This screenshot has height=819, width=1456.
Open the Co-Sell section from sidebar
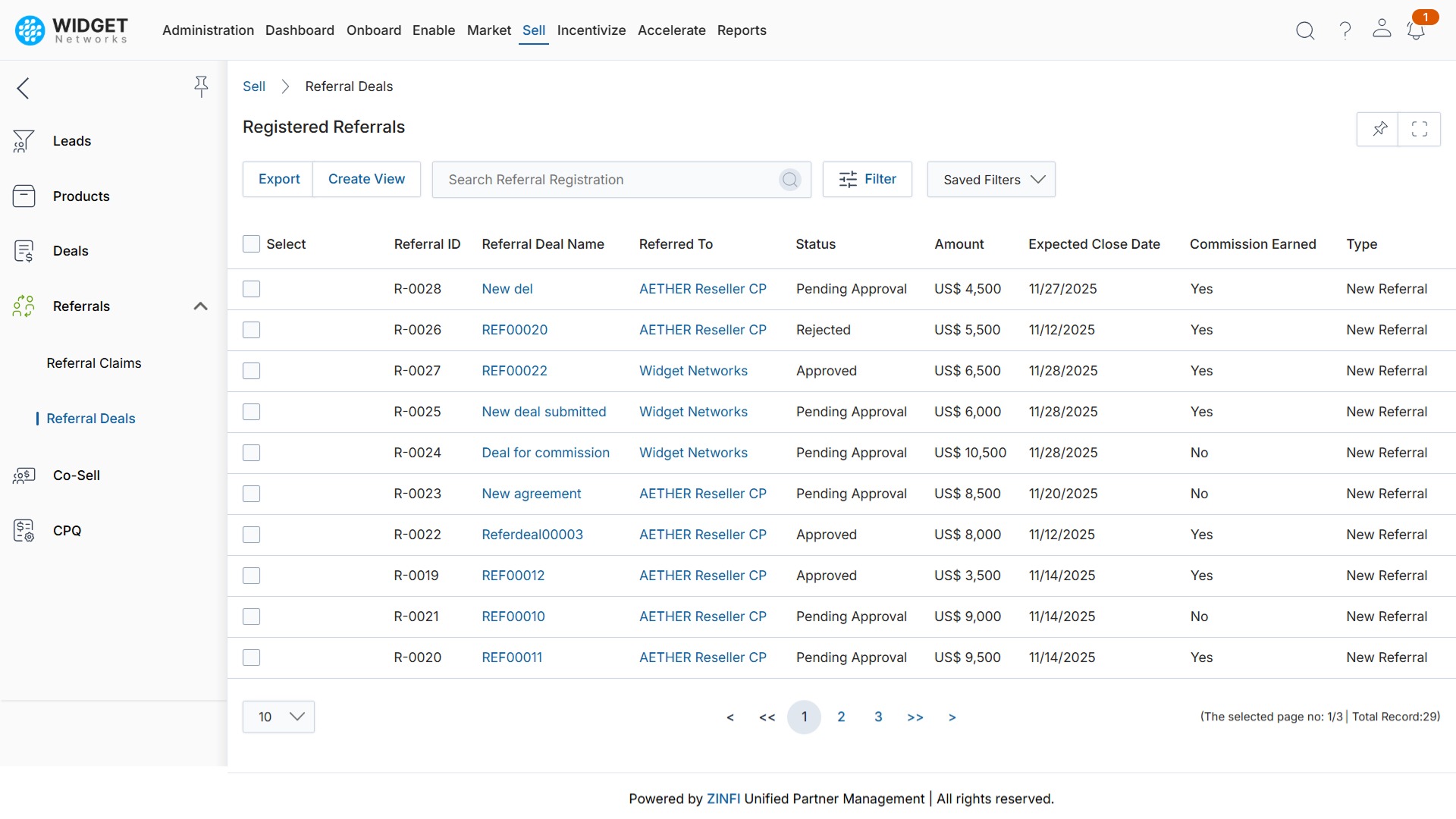[x=24, y=475]
